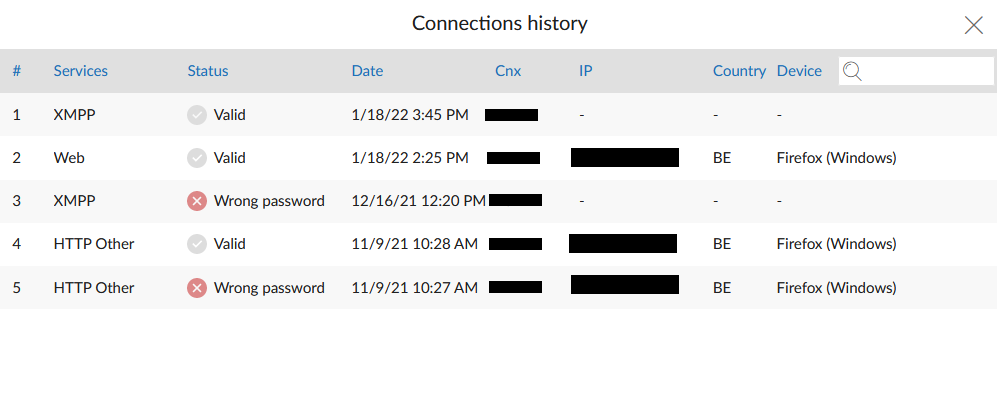Click the # column header
The height and width of the screenshot is (399, 997).
(17, 71)
